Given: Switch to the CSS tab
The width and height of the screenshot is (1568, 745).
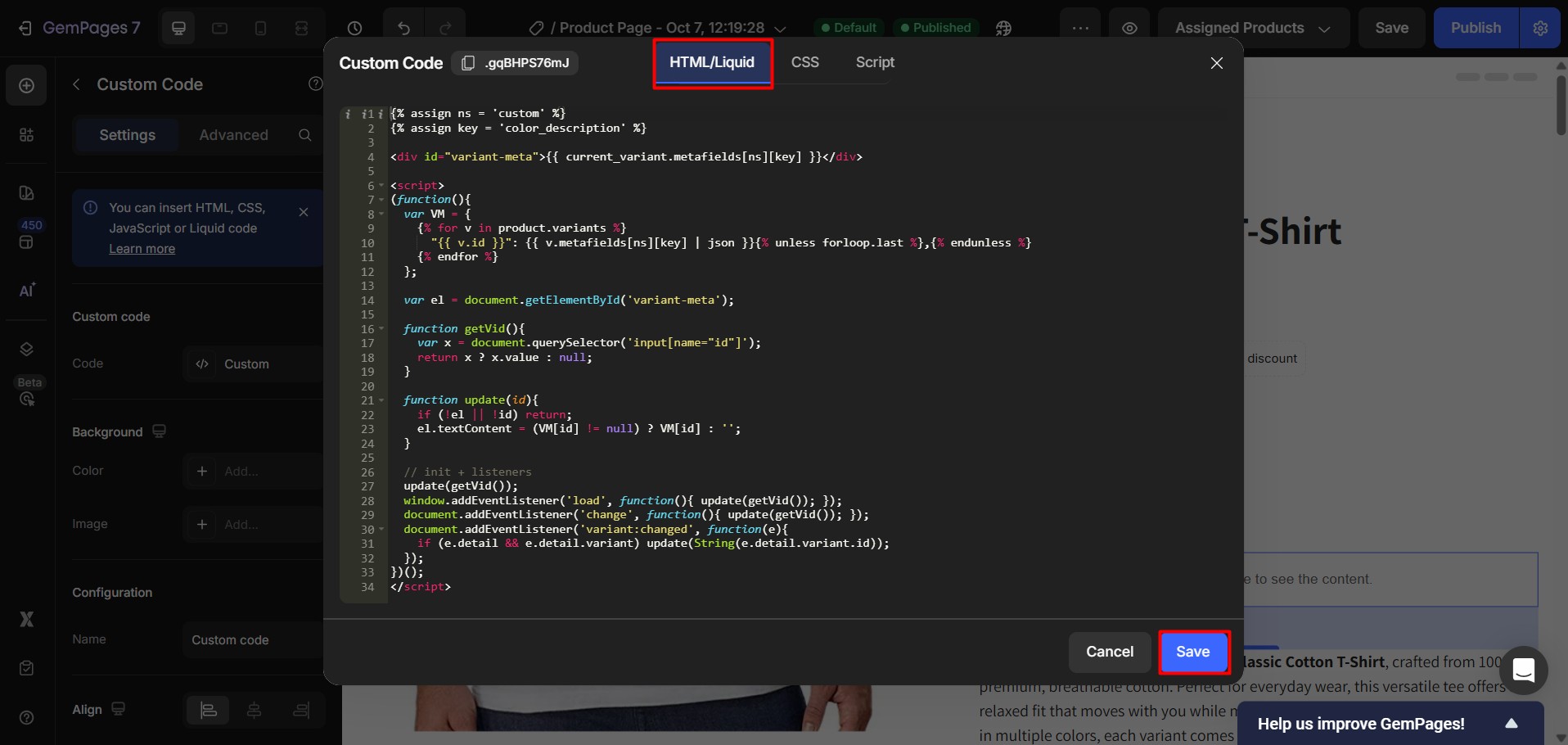Looking at the screenshot, I should pos(804,62).
